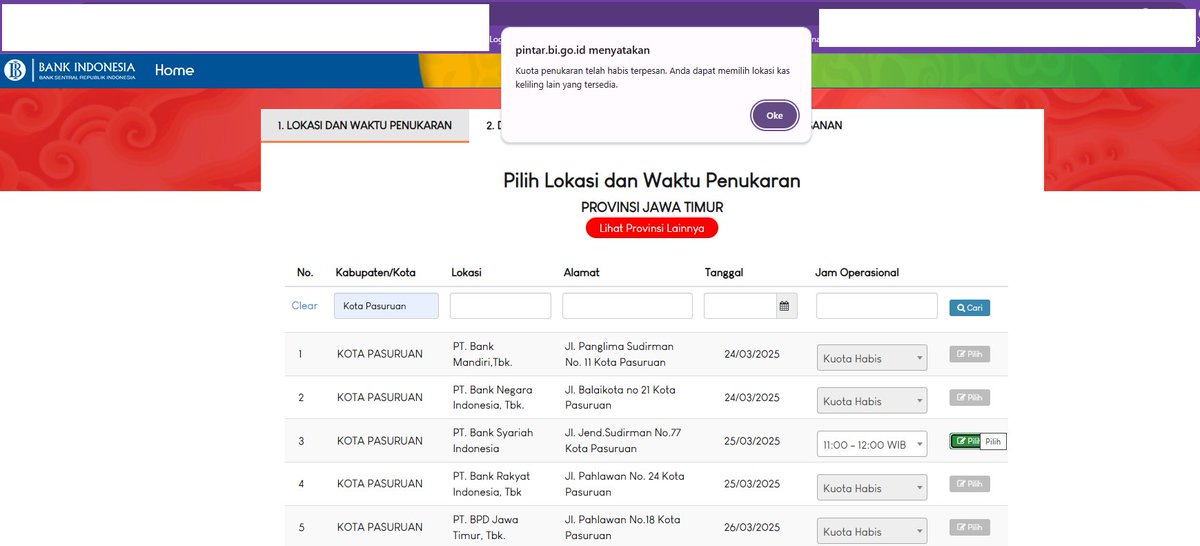Click the Kabupaten/Kota filter field containing Kota Pasuruan

click(x=386, y=306)
